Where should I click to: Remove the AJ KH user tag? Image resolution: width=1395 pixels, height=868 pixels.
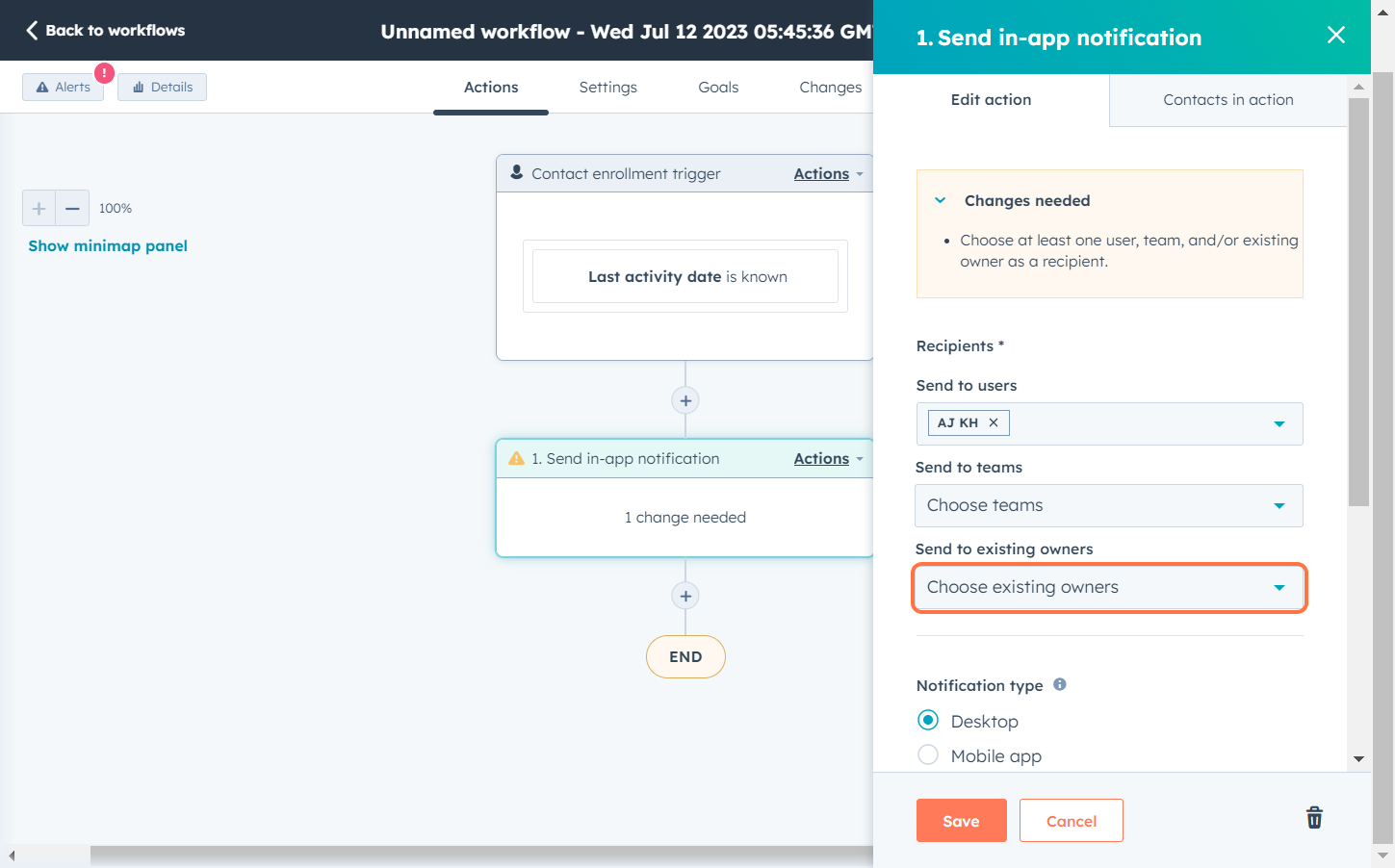pyautogui.click(x=993, y=421)
